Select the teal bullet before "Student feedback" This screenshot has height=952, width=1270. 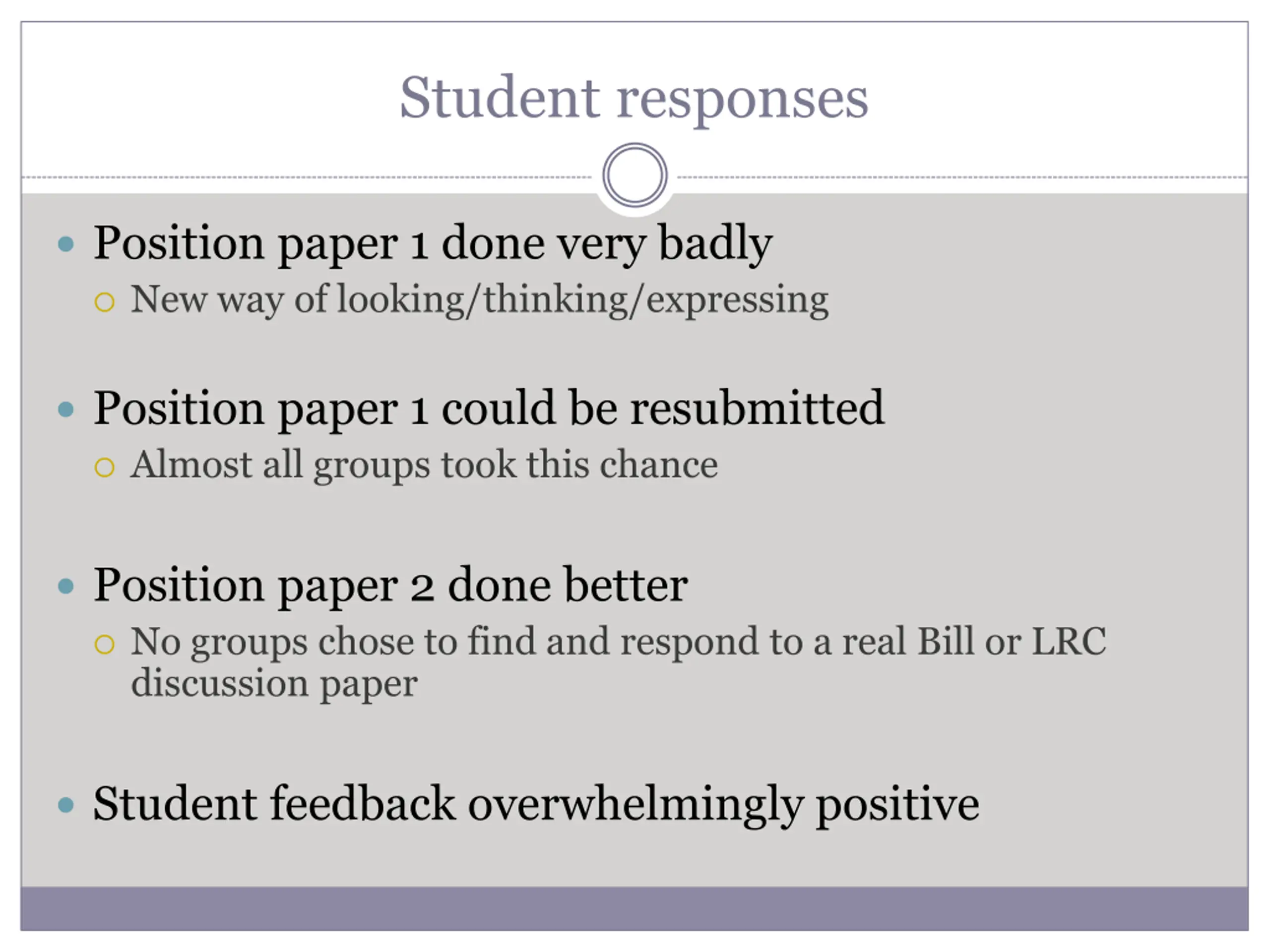tap(66, 805)
